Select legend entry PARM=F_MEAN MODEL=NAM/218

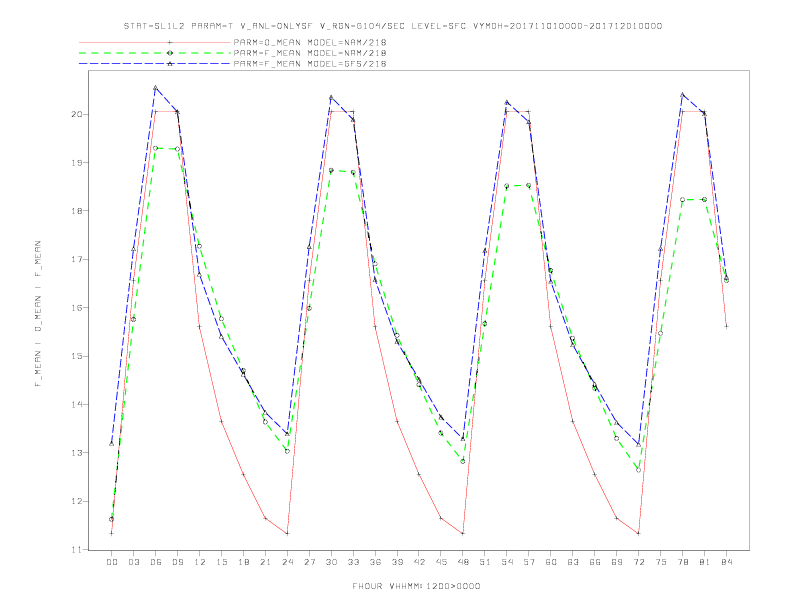click(x=310, y=53)
